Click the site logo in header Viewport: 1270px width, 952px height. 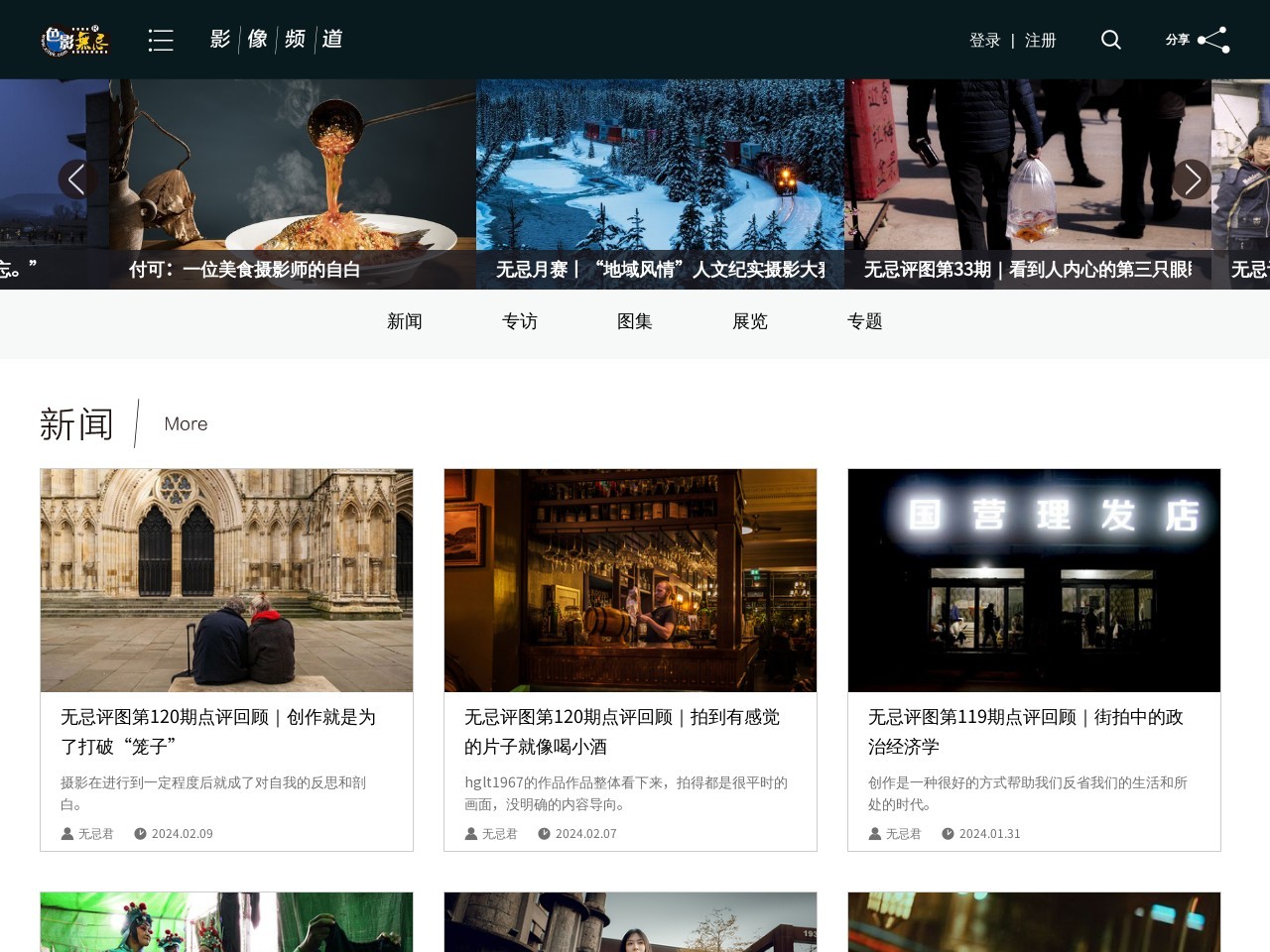[75, 40]
